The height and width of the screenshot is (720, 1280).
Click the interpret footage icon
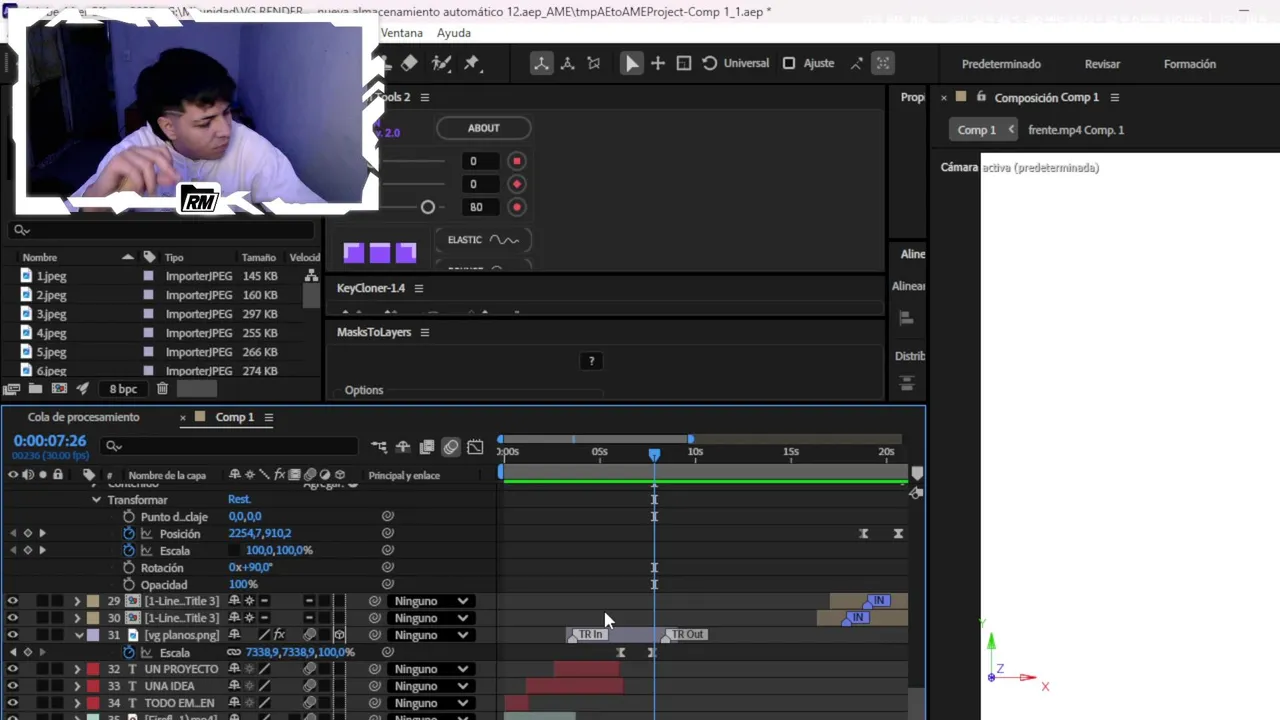click(12, 389)
